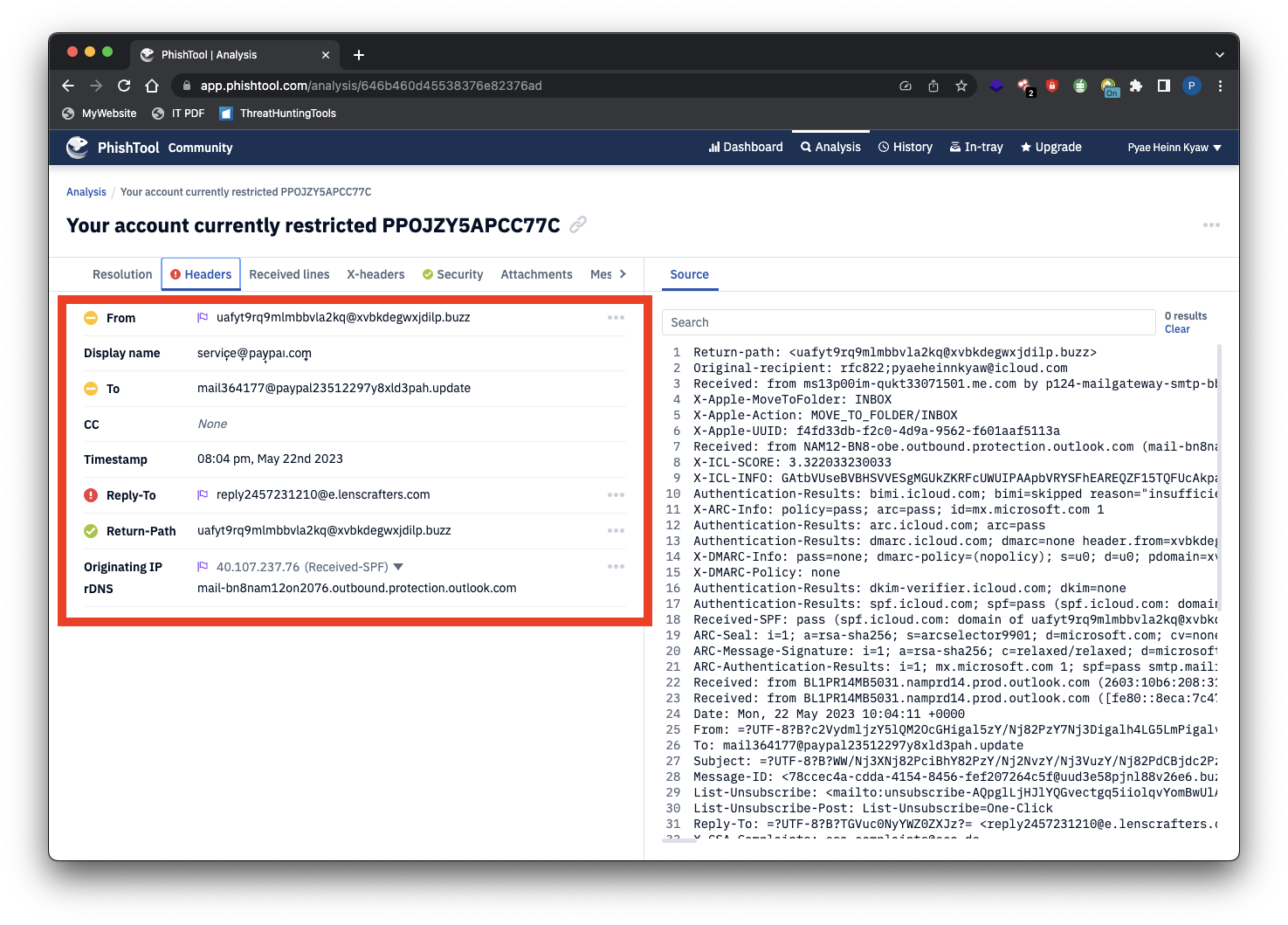The height and width of the screenshot is (925, 1288).
Task: Click the green check icon on the Return-Path row
Action: pyautogui.click(x=91, y=531)
